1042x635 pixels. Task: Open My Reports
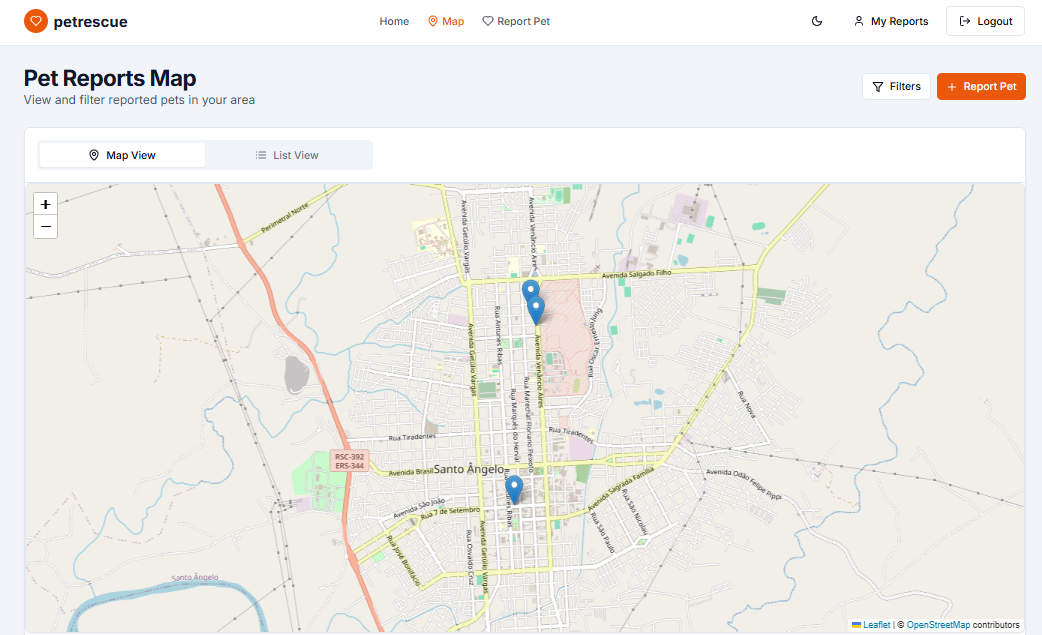pos(890,21)
